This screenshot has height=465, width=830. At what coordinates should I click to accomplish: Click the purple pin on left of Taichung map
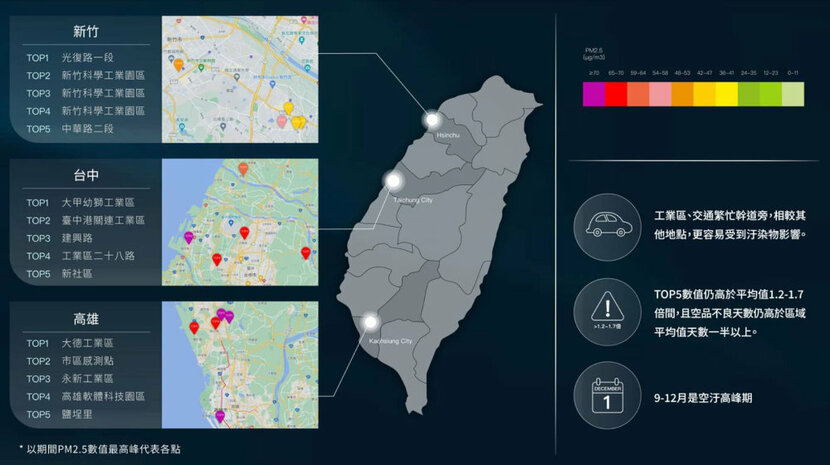coord(189,237)
